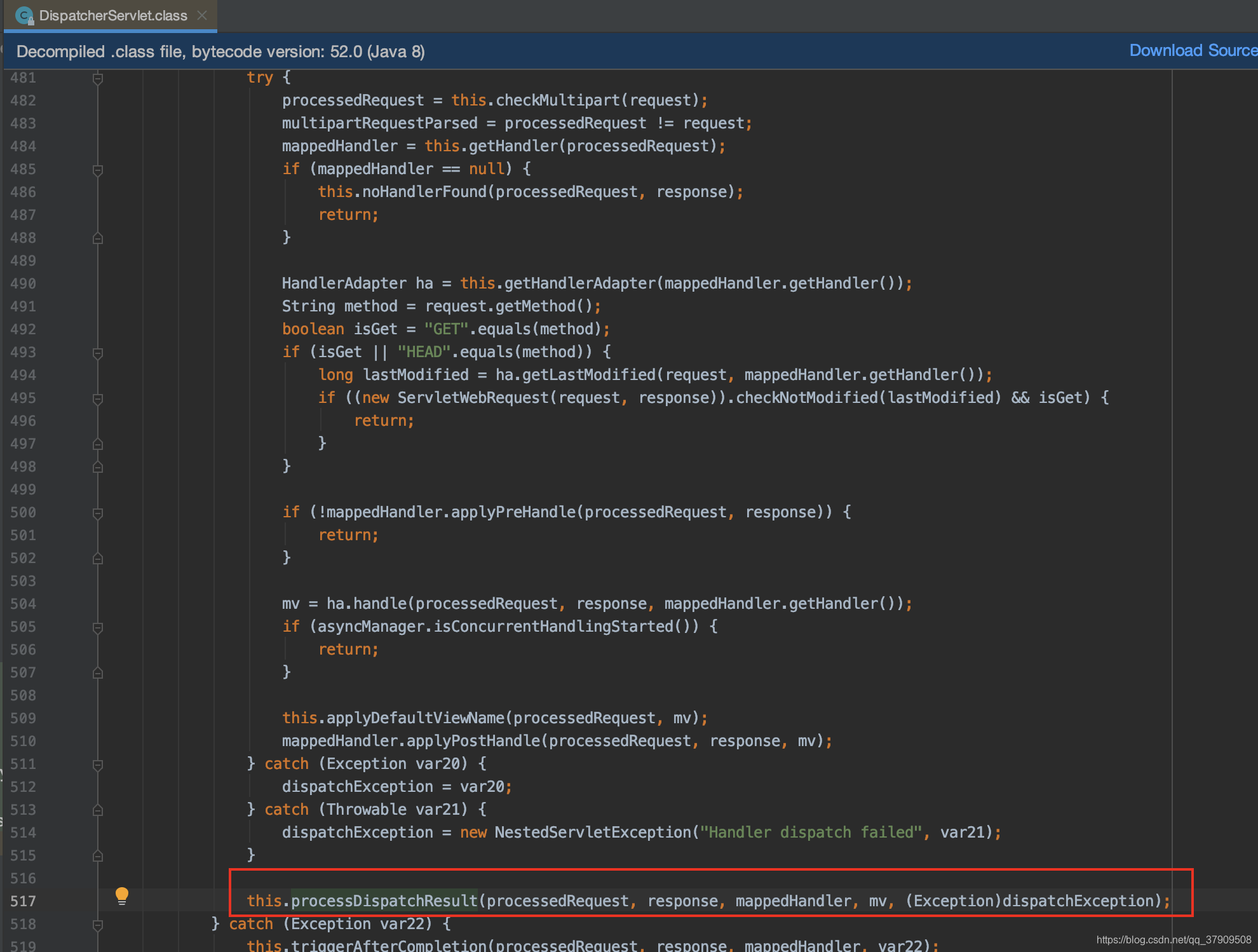
Task: Click the "HEAD" string literal
Action: [x=424, y=352]
